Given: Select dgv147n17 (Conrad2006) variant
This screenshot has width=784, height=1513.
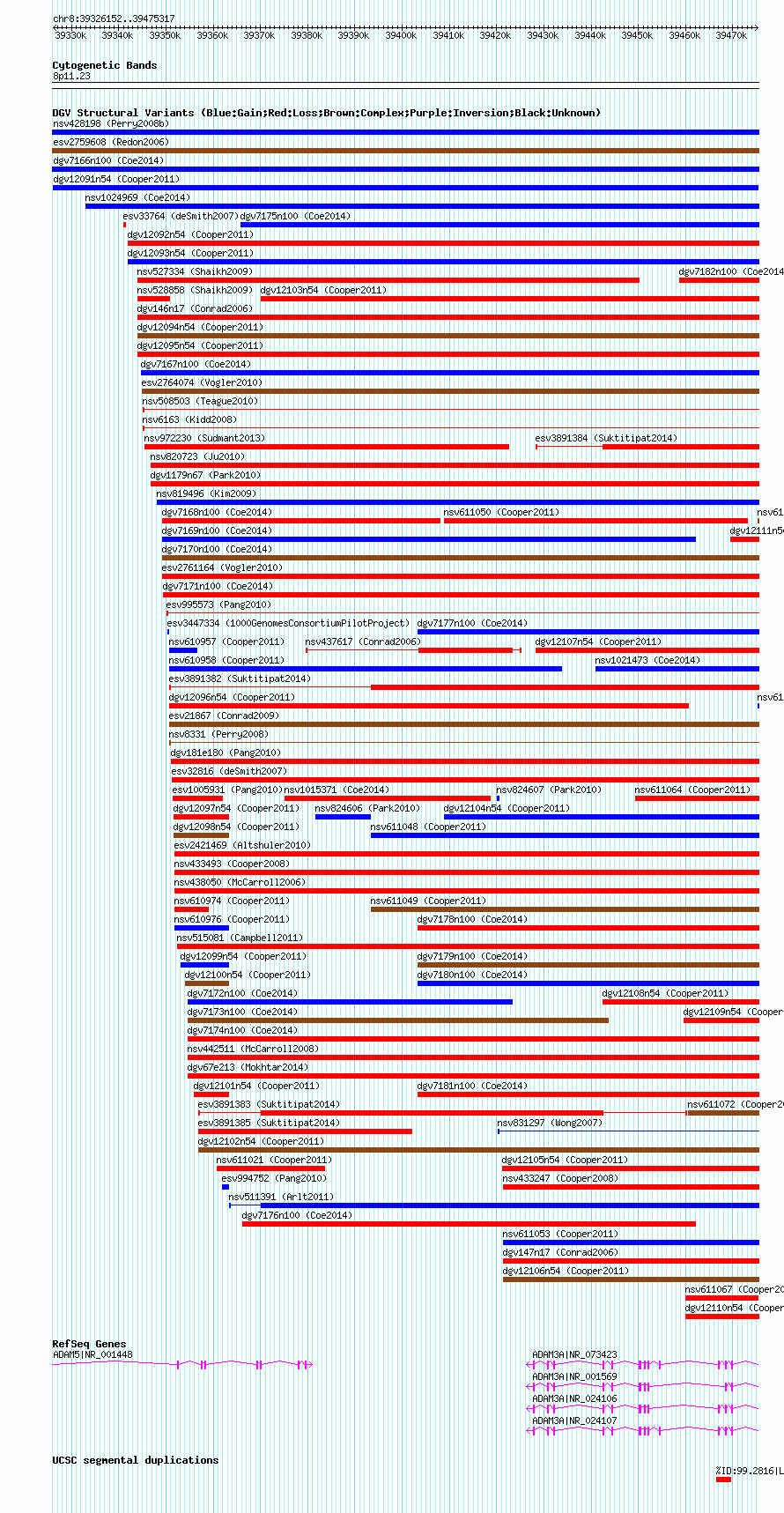Looking at the screenshot, I should tap(560, 1252).
